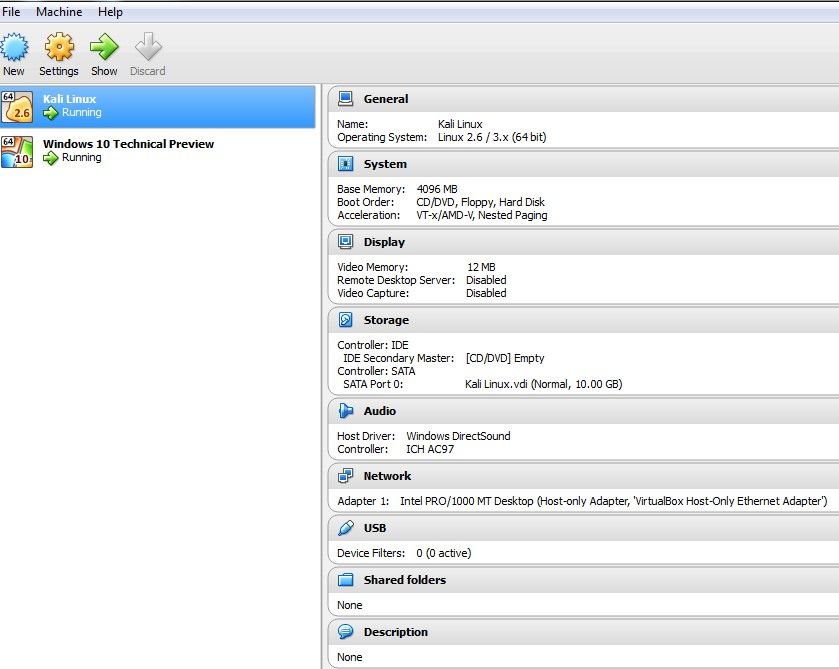Click the [CD/DVD] Empty drive entry
This screenshot has width=839, height=669.
pos(505,358)
